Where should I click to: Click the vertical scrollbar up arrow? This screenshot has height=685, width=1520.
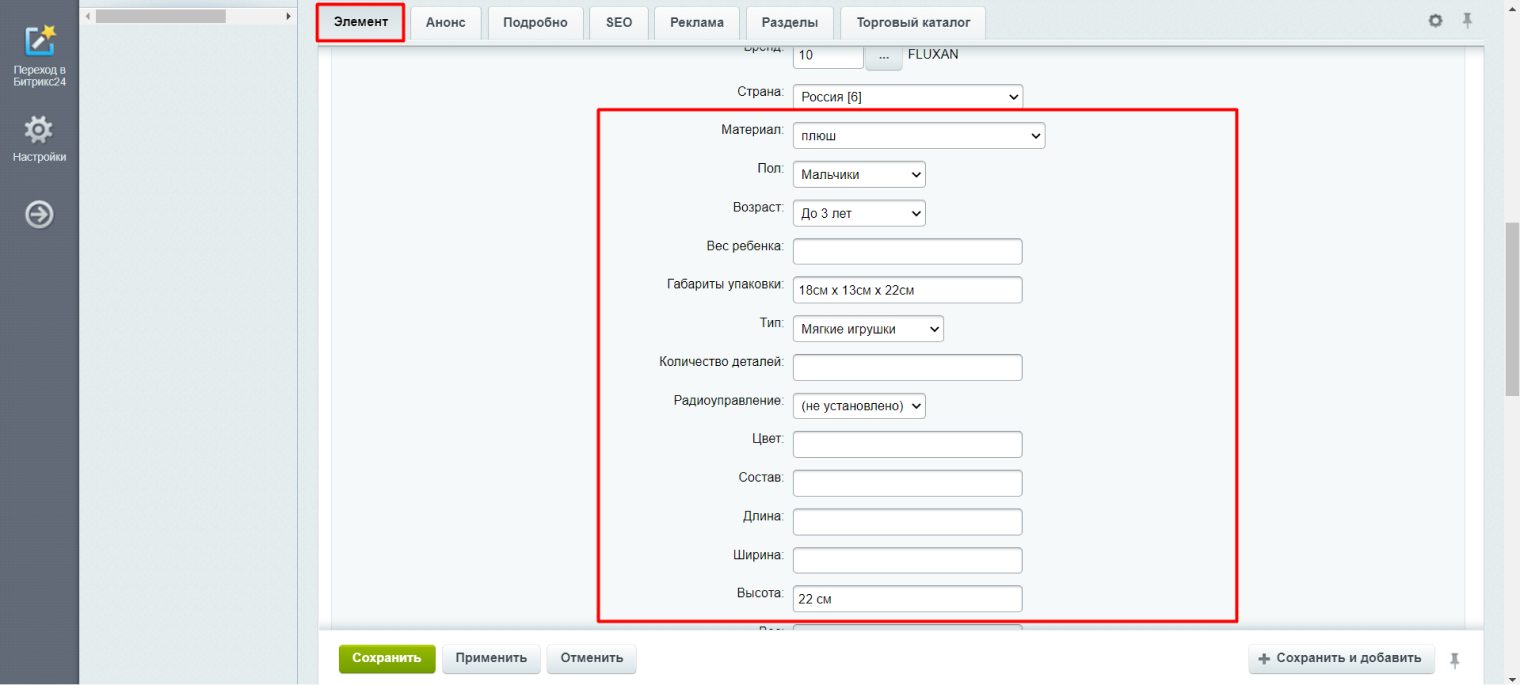click(1512, 8)
